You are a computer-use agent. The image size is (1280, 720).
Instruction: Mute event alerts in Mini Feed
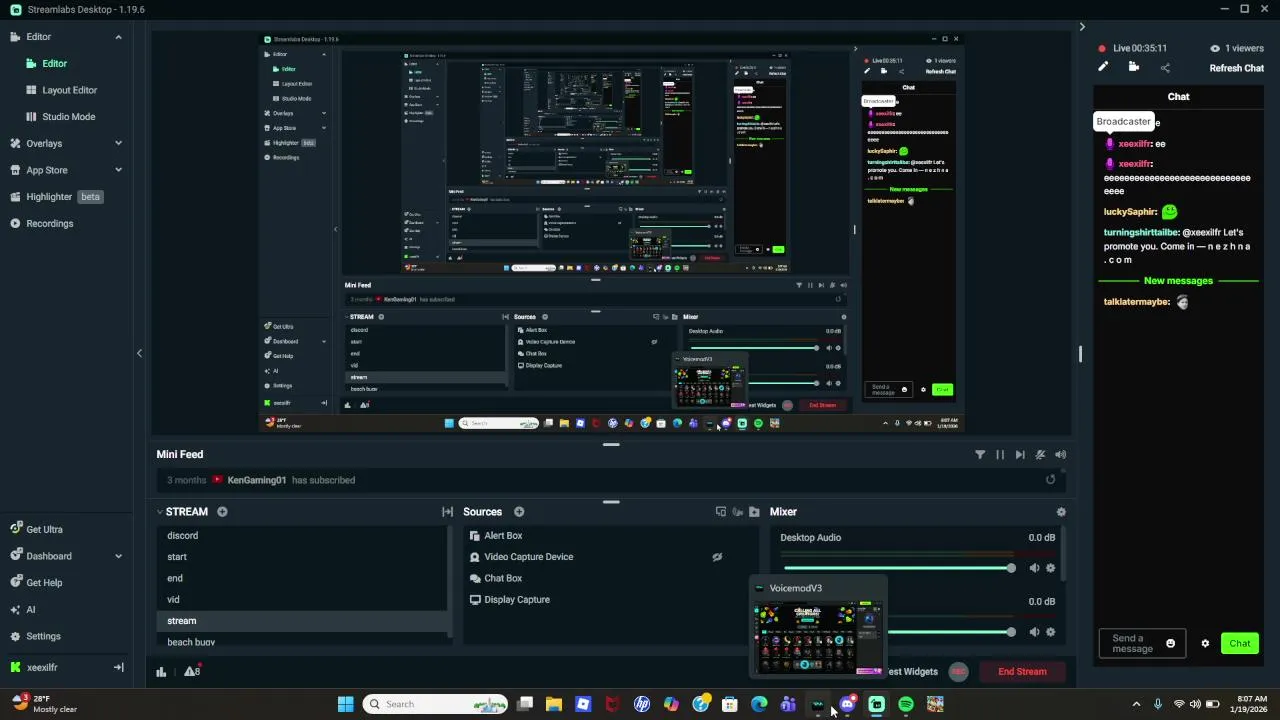click(1041, 454)
